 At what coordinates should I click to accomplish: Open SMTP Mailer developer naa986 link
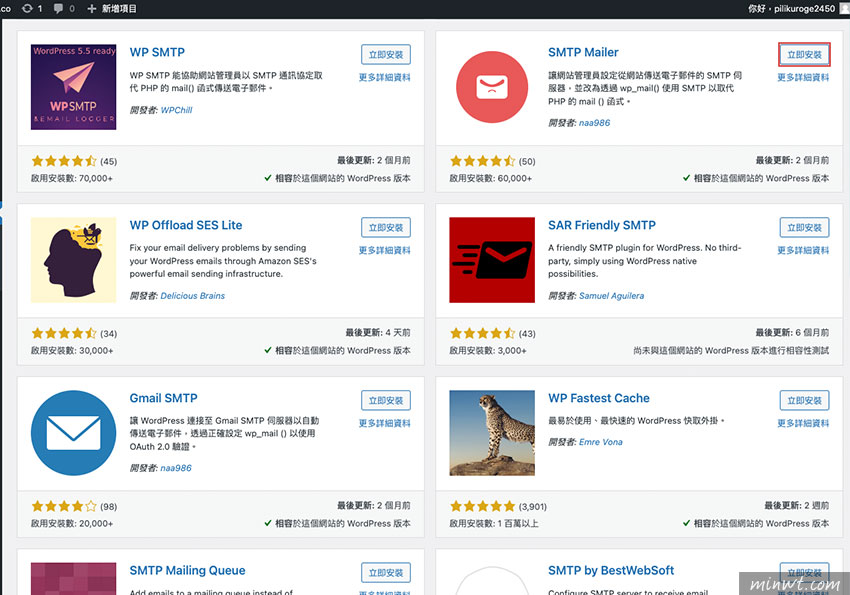pos(594,123)
